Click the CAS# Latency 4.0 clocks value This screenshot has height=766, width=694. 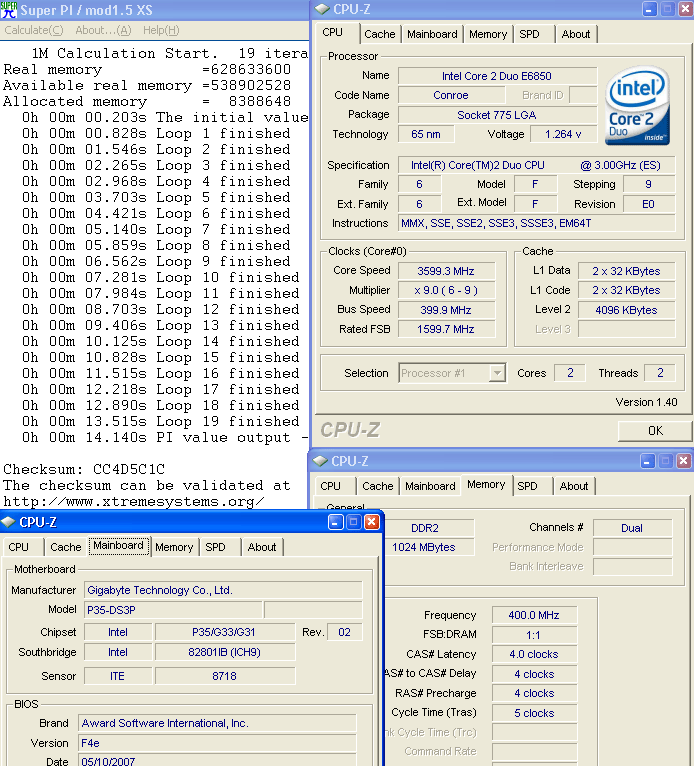pos(534,654)
